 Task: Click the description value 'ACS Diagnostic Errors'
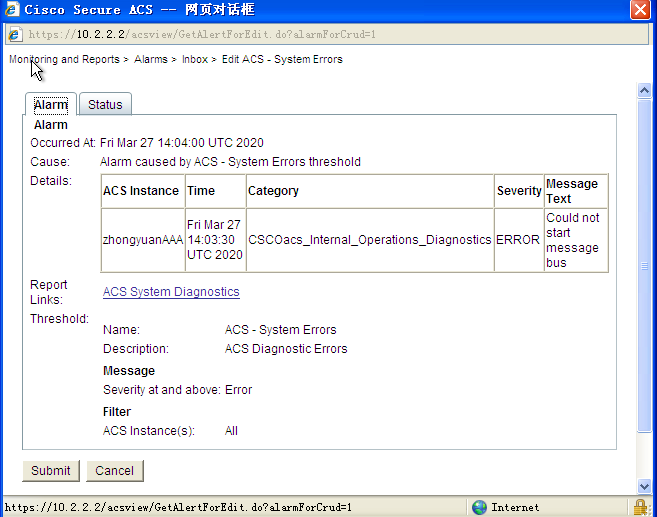pos(286,349)
